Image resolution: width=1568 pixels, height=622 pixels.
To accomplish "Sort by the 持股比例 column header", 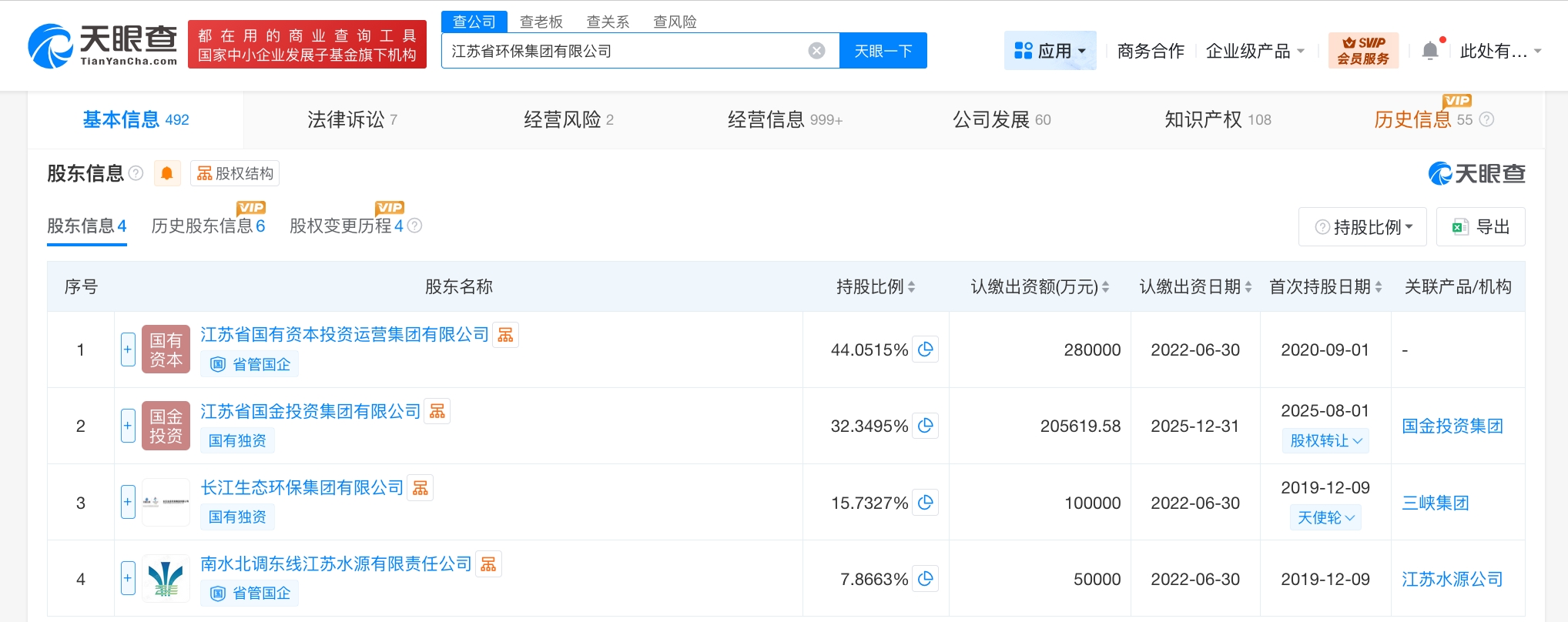I will 876,287.
